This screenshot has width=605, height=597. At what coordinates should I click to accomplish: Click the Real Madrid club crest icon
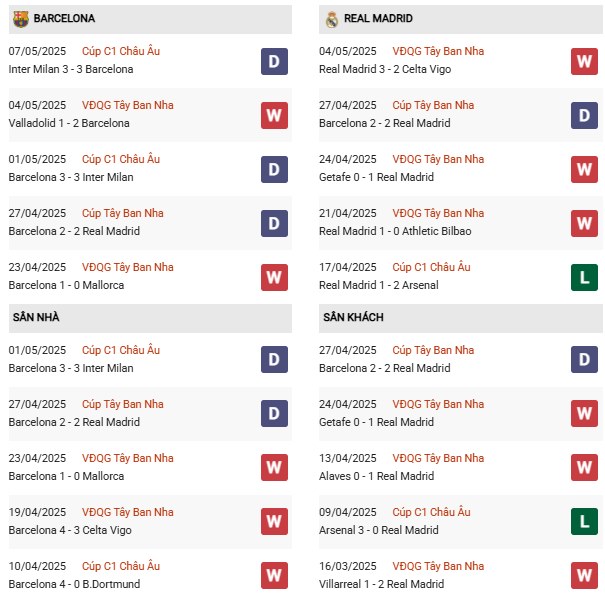331,19
